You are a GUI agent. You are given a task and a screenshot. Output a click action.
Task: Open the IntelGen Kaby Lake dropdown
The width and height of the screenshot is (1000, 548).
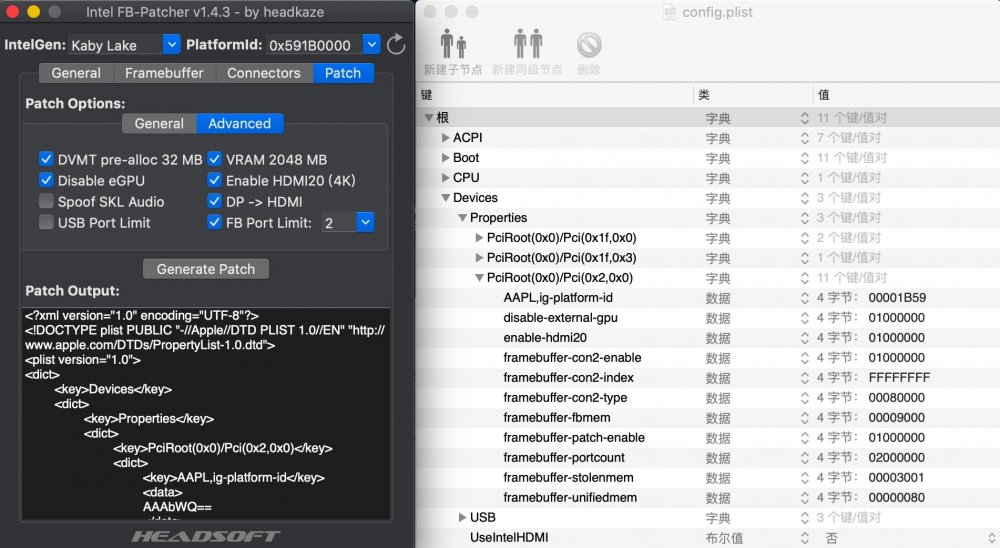[171, 44]
